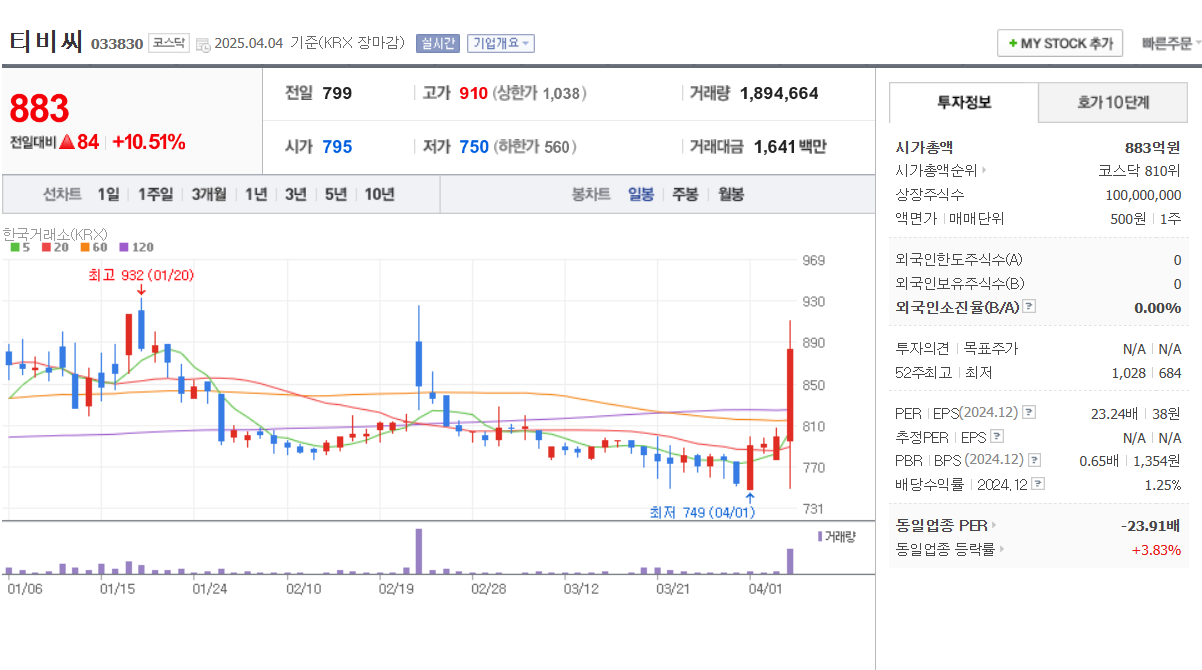Click the 투자의견 label
Viewport: 1202px width, 670px height.
point(922,349)
